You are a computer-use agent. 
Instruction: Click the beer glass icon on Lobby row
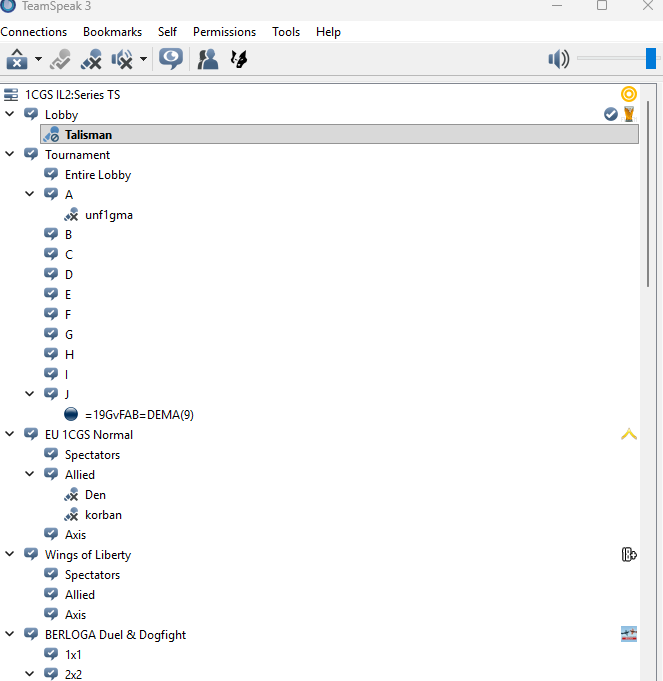(x=629, y=114)
